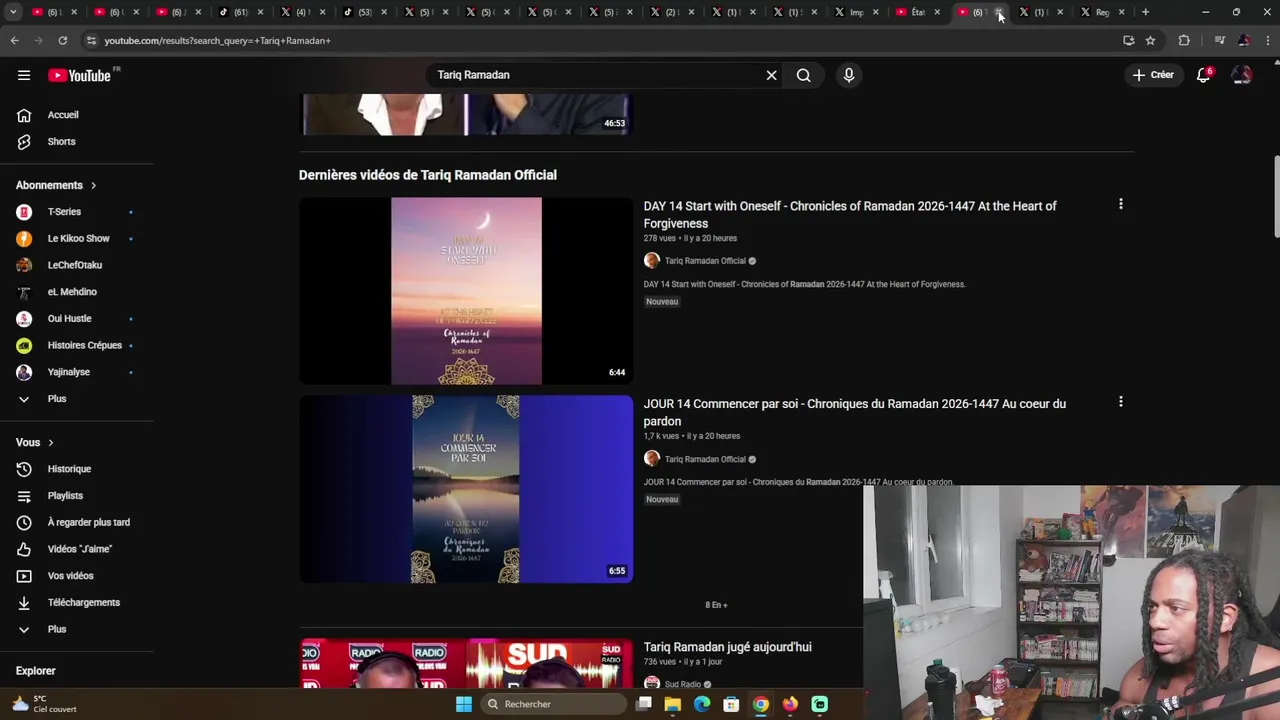Bookmark this page with star icon
The image size is (1280, 720).
1151,40
